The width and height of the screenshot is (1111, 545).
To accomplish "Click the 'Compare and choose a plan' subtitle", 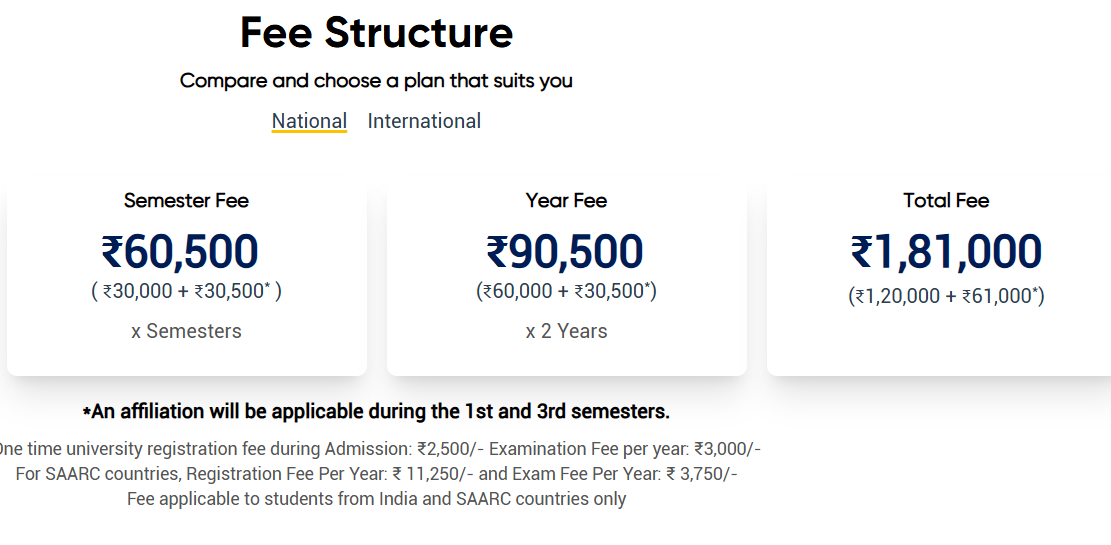I will (x=376, y=81).
